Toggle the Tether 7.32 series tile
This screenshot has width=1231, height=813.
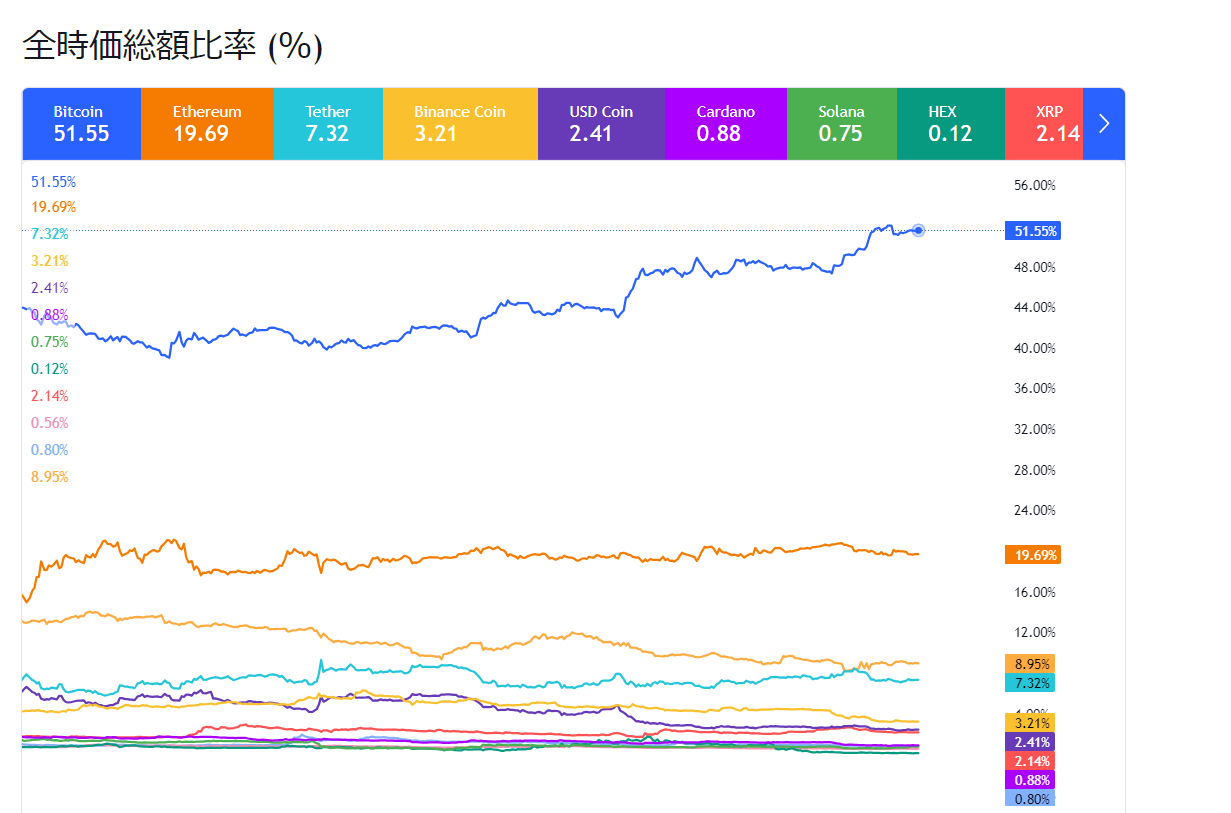pos(328,123)
